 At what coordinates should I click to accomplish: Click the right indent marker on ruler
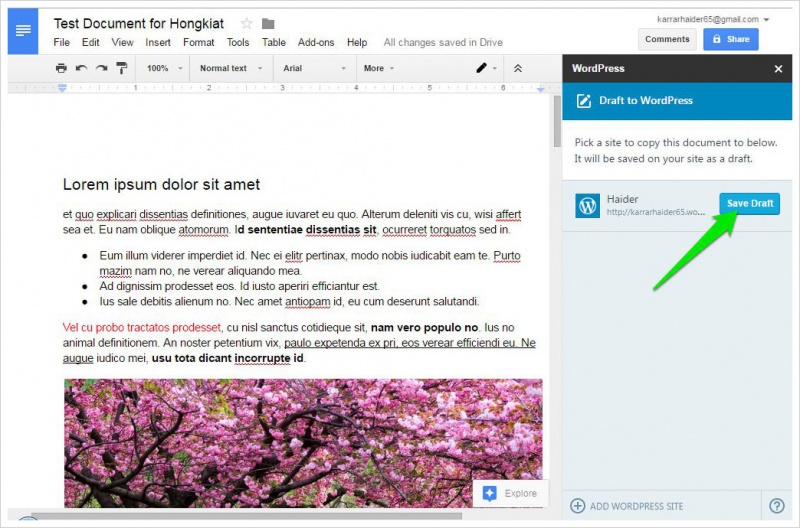point(540,89)
